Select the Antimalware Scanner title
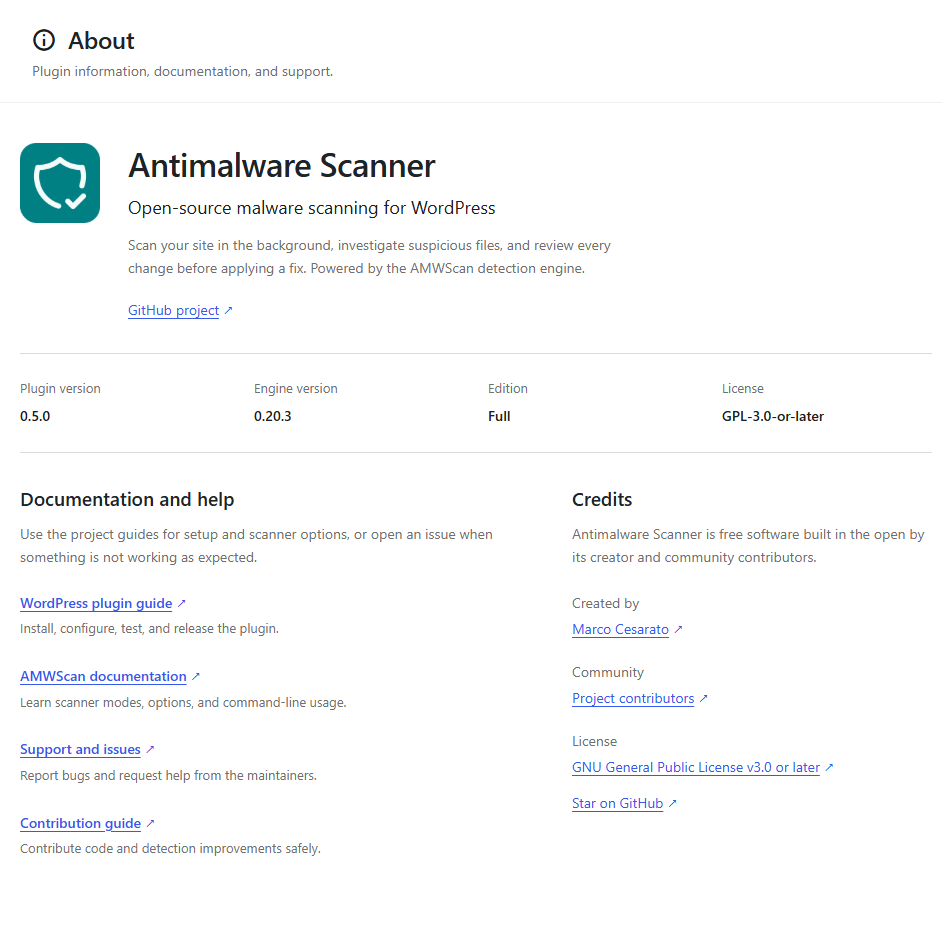 click(x=282, y=166)
